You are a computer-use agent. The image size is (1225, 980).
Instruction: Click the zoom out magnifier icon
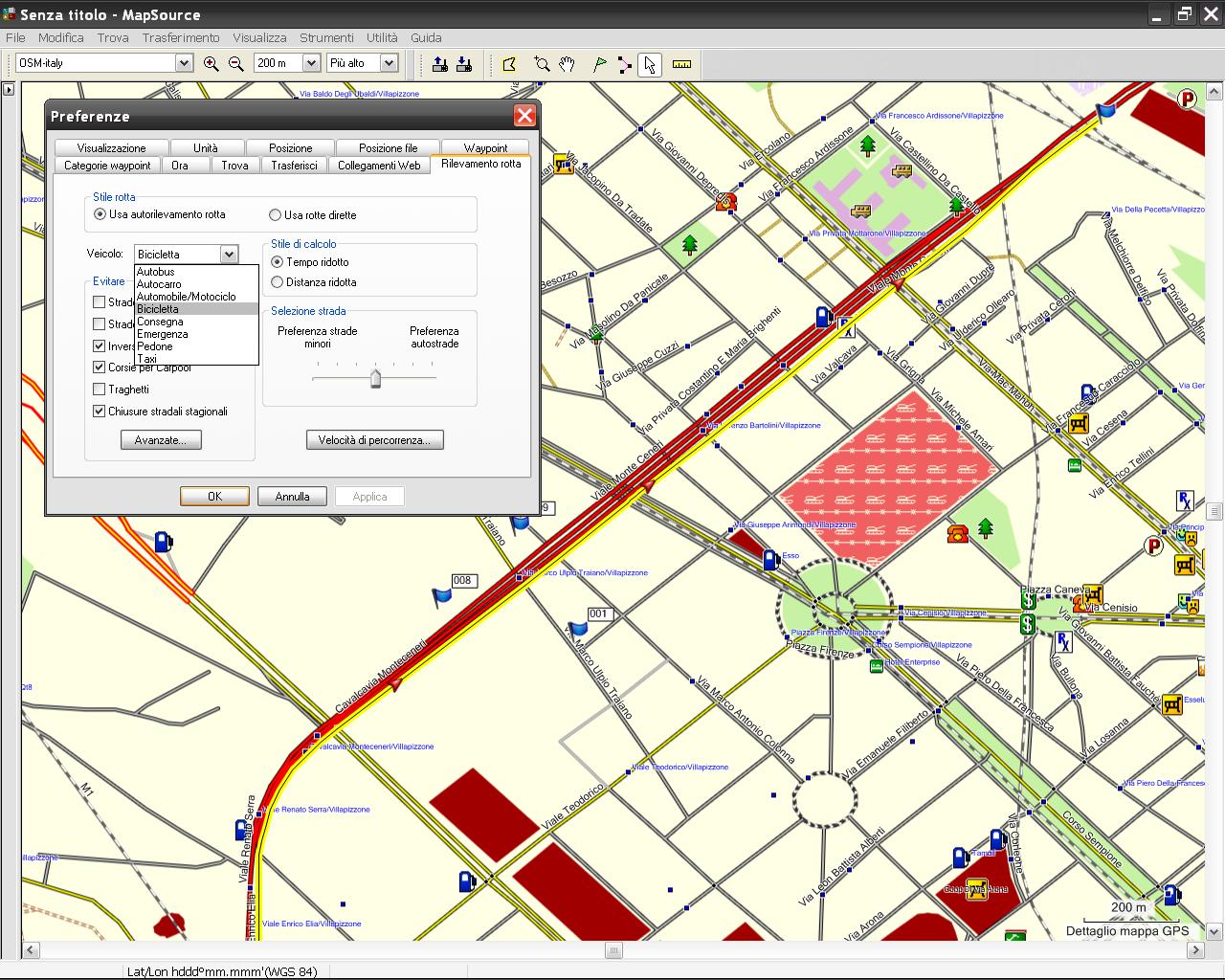(236, 63)
